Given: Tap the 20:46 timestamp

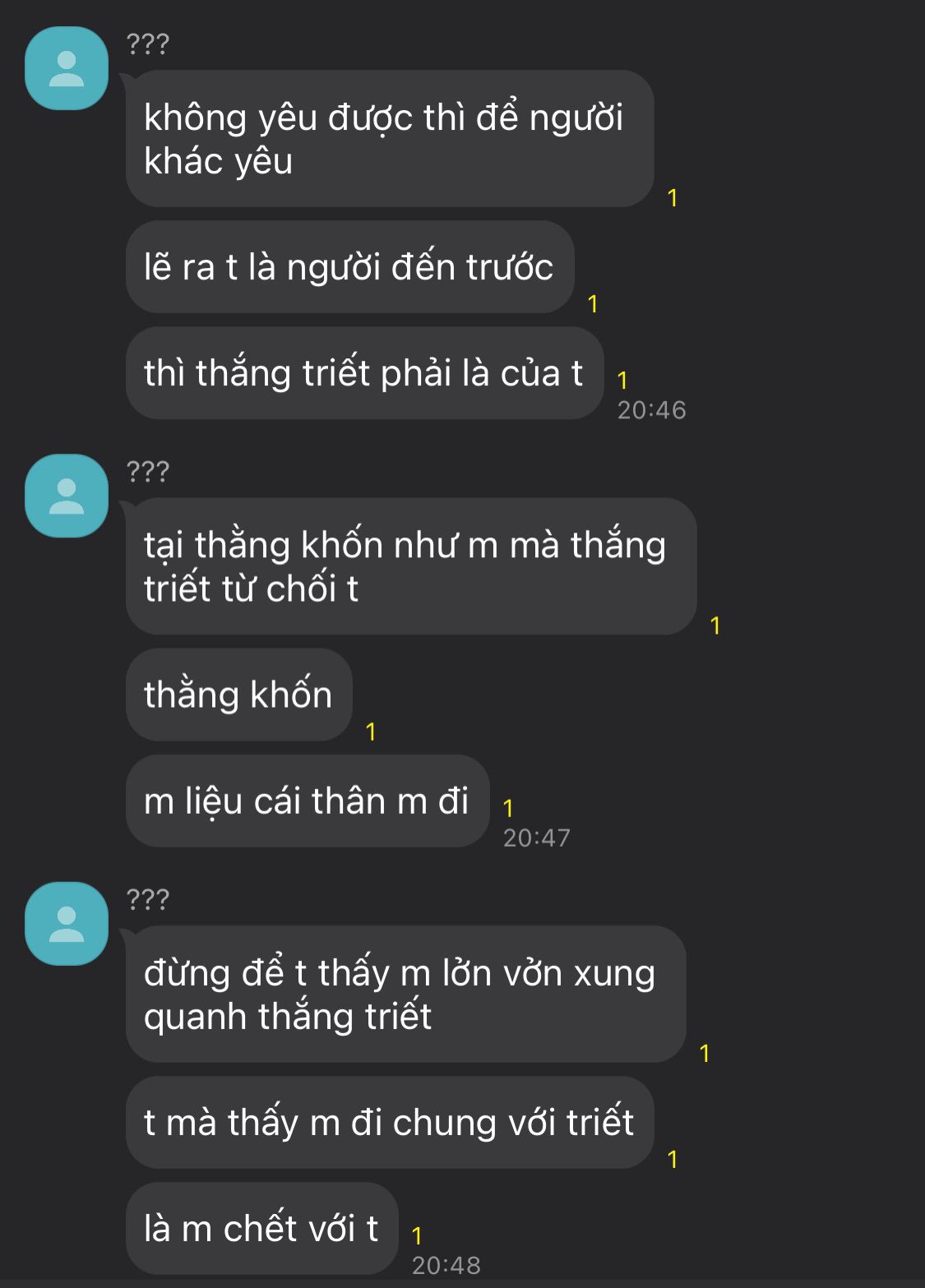Looking at the screenshot, I should pos(652,409).
